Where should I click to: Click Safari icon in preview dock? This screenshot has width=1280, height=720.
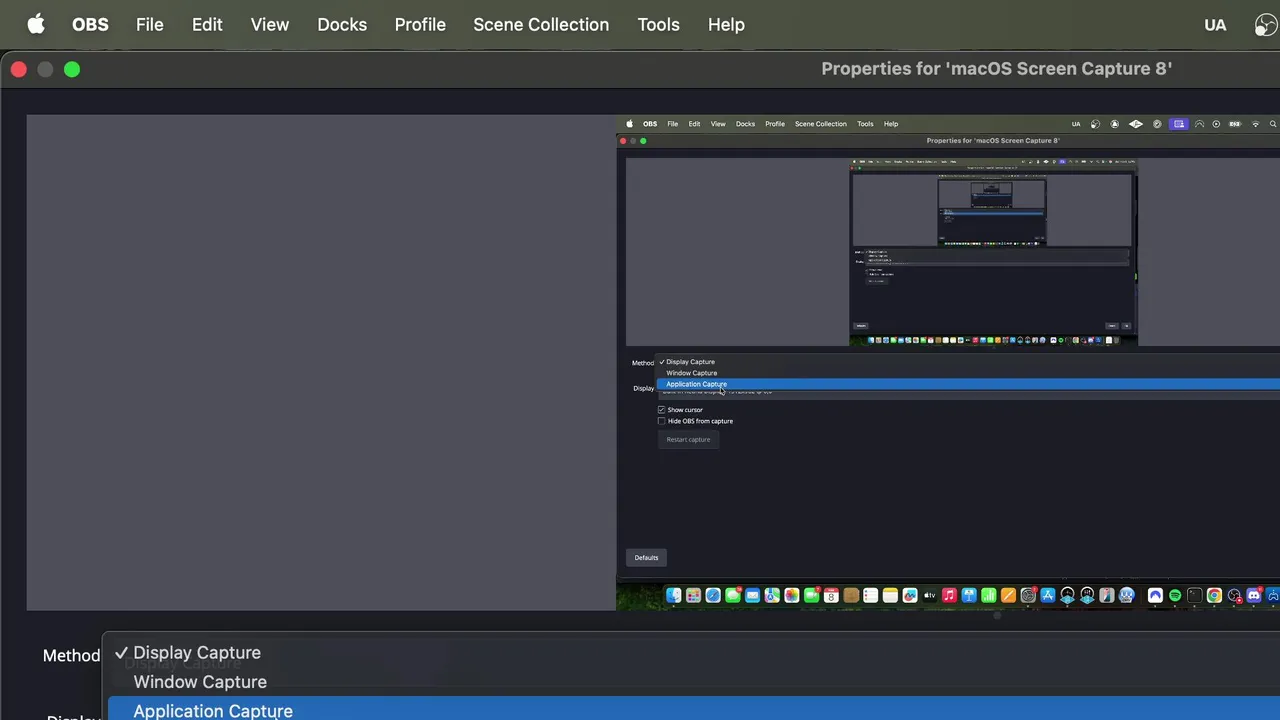pos(713,595)
